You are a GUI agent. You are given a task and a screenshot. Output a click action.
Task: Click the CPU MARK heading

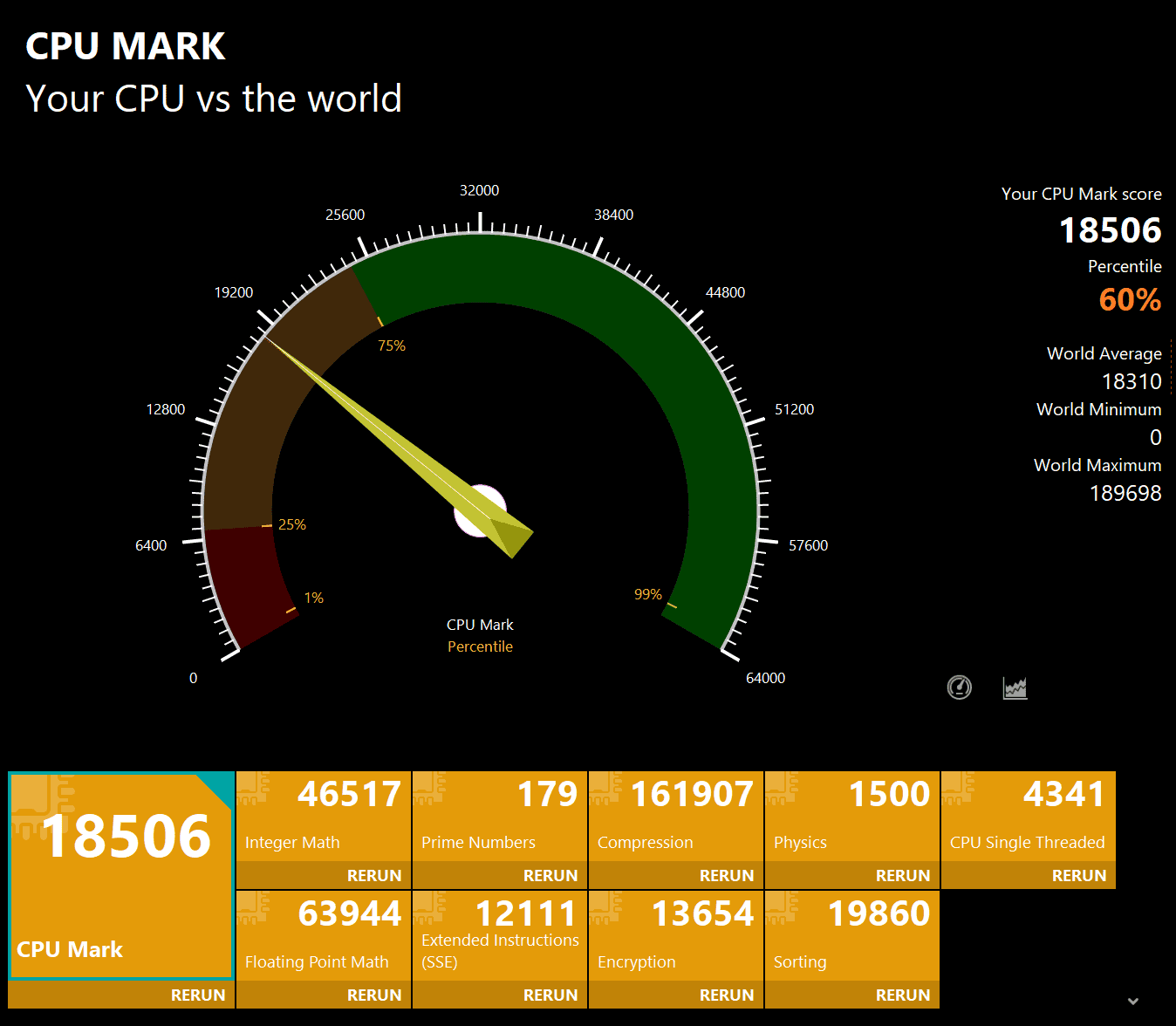[126, 46]
